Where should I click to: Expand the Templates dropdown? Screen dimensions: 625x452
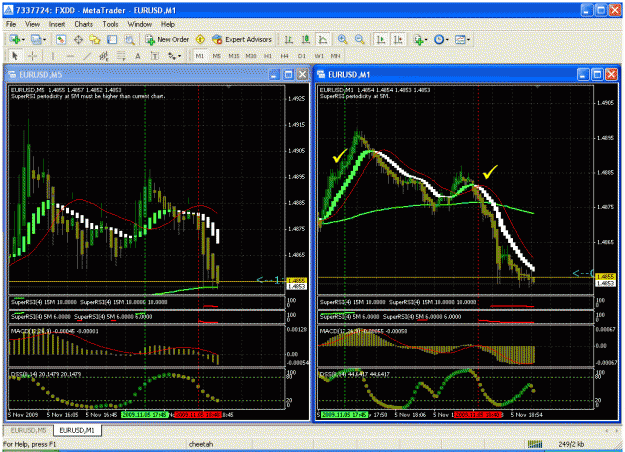468,40
